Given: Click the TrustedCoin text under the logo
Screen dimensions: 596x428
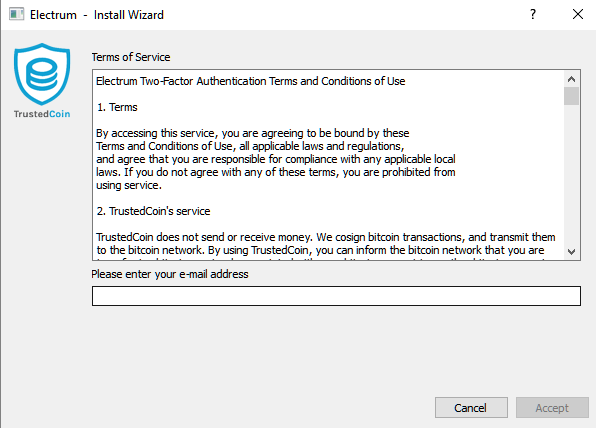Looking at the screenshot, I should [42, 114].
